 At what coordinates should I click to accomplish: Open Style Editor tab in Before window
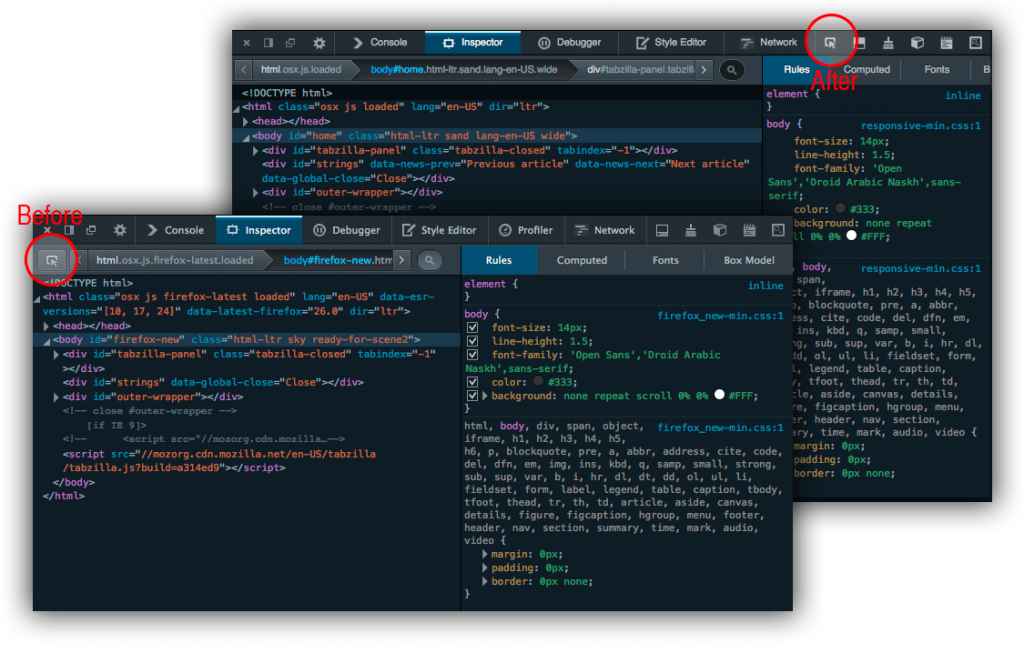click(x=439, y=231)
